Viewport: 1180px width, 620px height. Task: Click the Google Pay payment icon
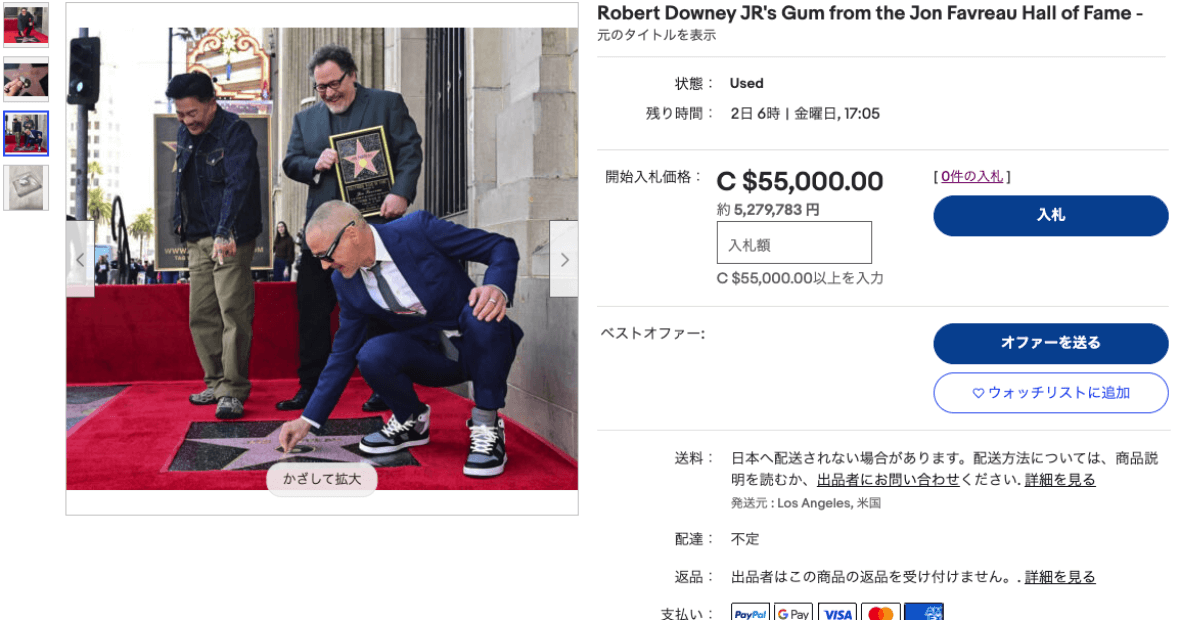[x=793, y=612]
